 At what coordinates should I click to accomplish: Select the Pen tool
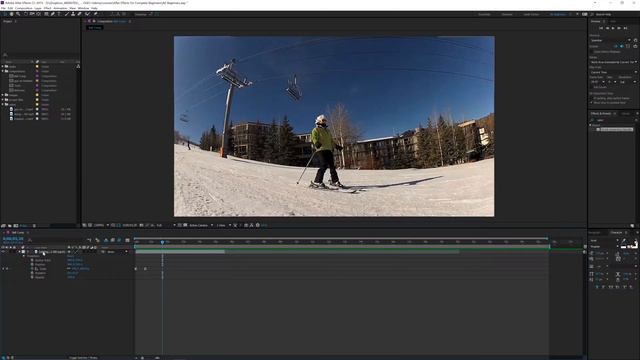pos(53,14)
